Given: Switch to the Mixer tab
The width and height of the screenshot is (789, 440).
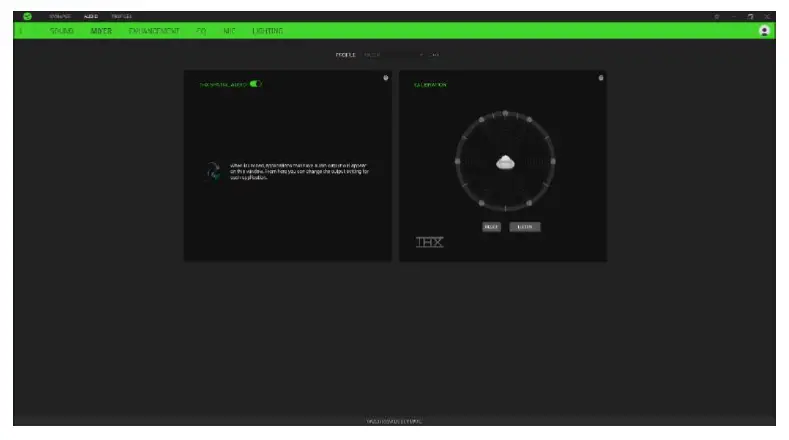Looking at the screenshot, I should pos(101,31).
